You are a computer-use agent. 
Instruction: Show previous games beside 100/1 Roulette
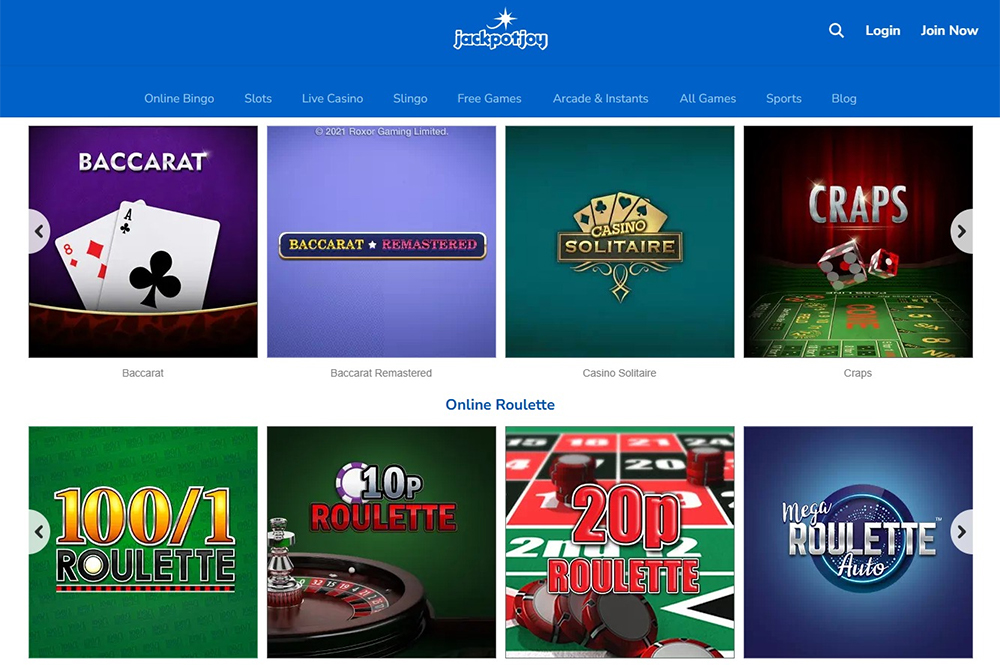pyautogui.click(x=39, y=532)
